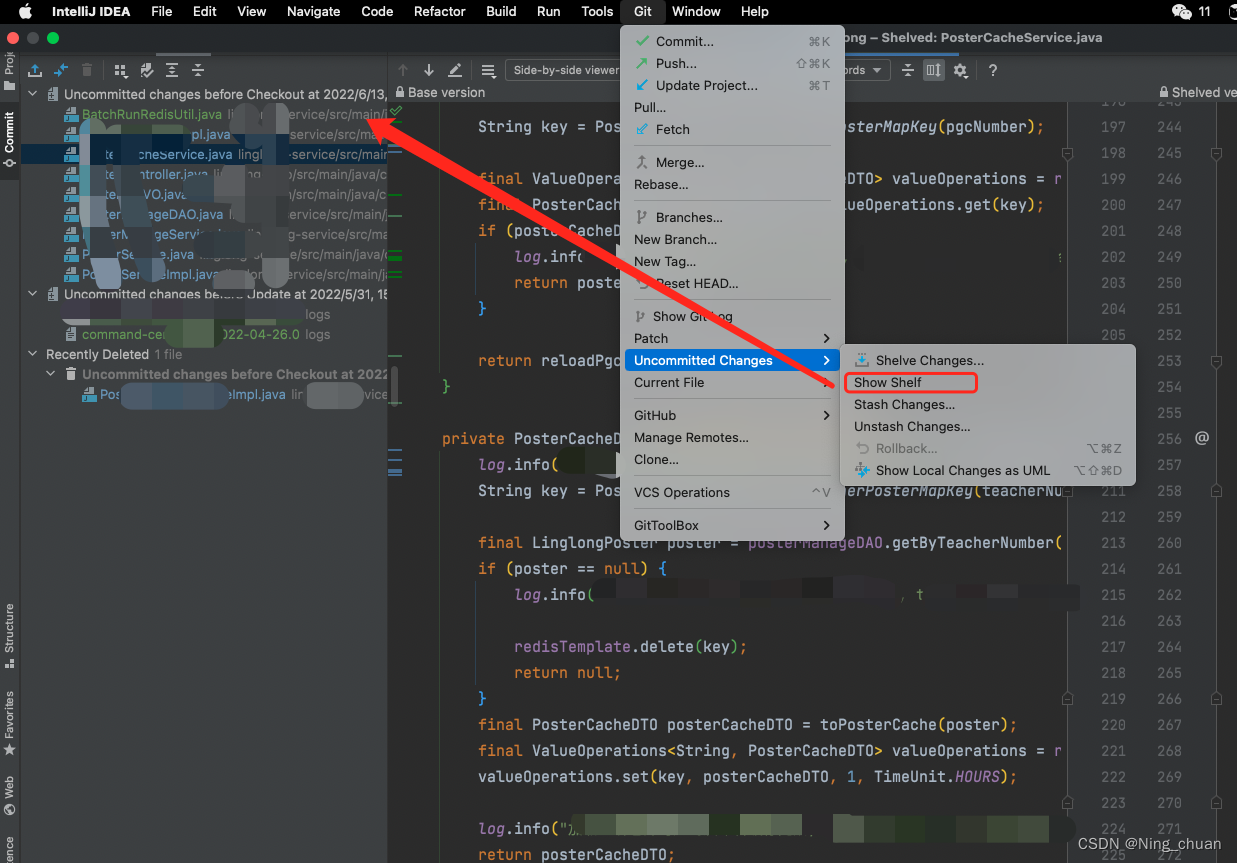The width and height of the screenshot is (1237, 863).
Task: Open Branches... from the Git menu
Action: click(732, 217)
